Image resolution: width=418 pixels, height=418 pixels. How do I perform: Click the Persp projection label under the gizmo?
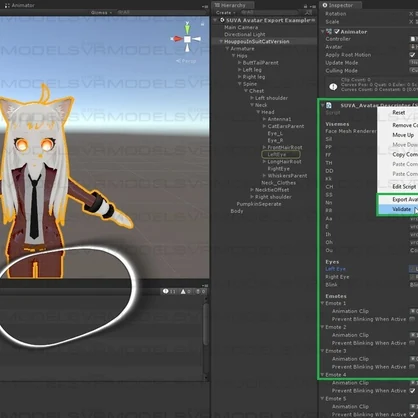[x=186, y=61]
